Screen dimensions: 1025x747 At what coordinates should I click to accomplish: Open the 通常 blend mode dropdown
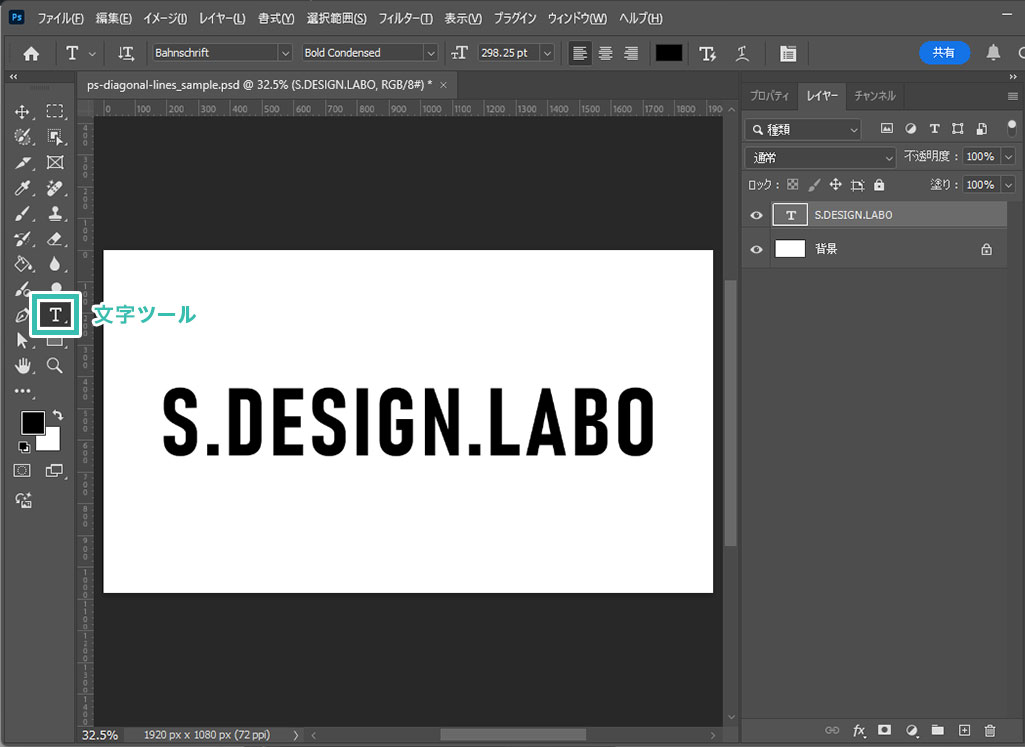tap(820, 158)
